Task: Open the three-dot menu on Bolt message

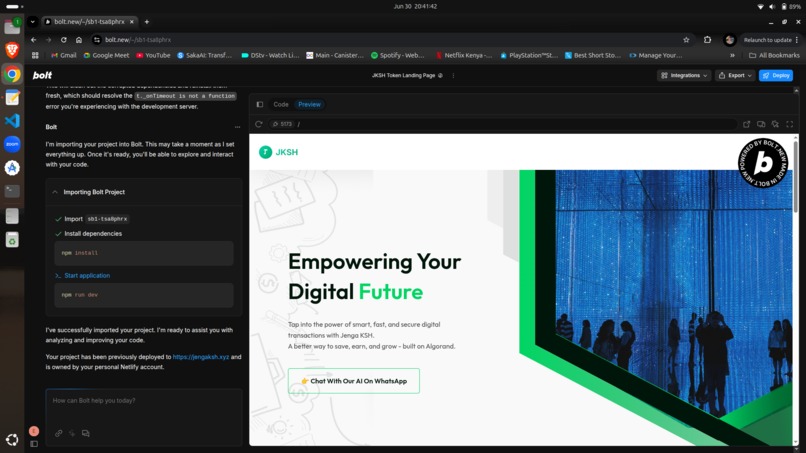Action: (237, 127)
